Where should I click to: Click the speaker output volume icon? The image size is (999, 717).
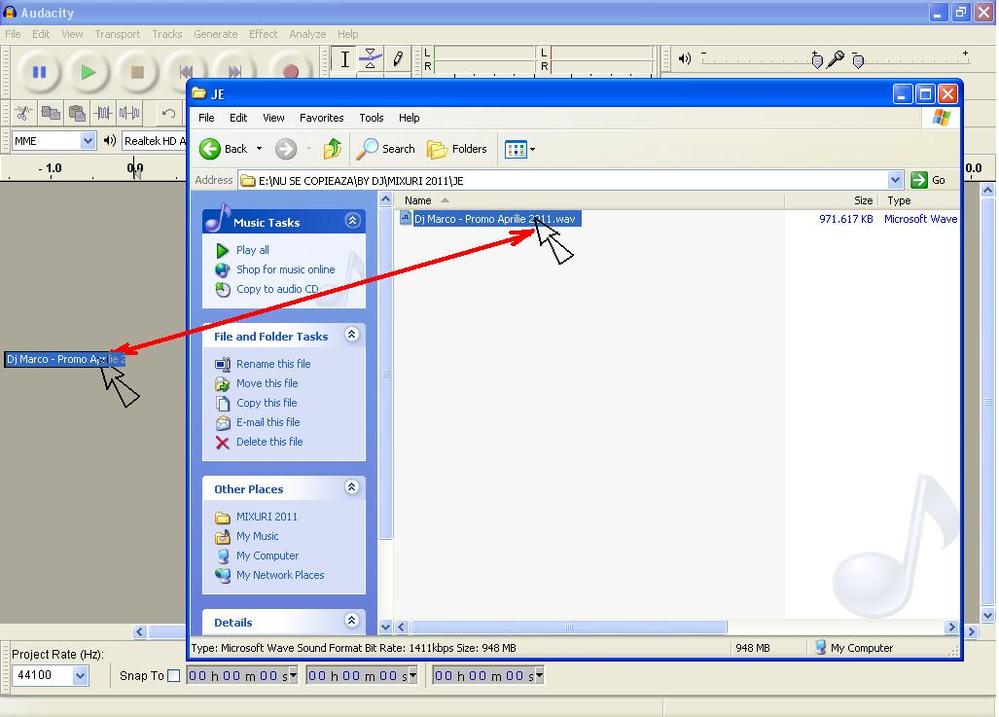685,59
